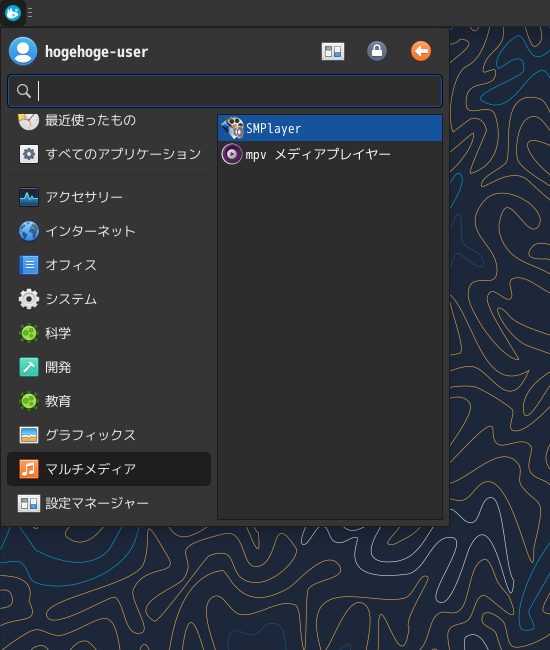The width and height of the screenshot is (550, 650).
Task: Open the システム category
Action: pos(109,299)
